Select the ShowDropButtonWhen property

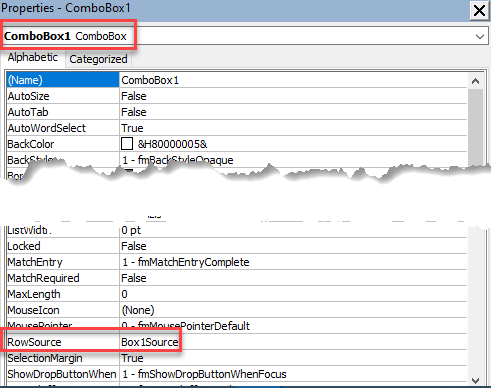click(63, 374)
